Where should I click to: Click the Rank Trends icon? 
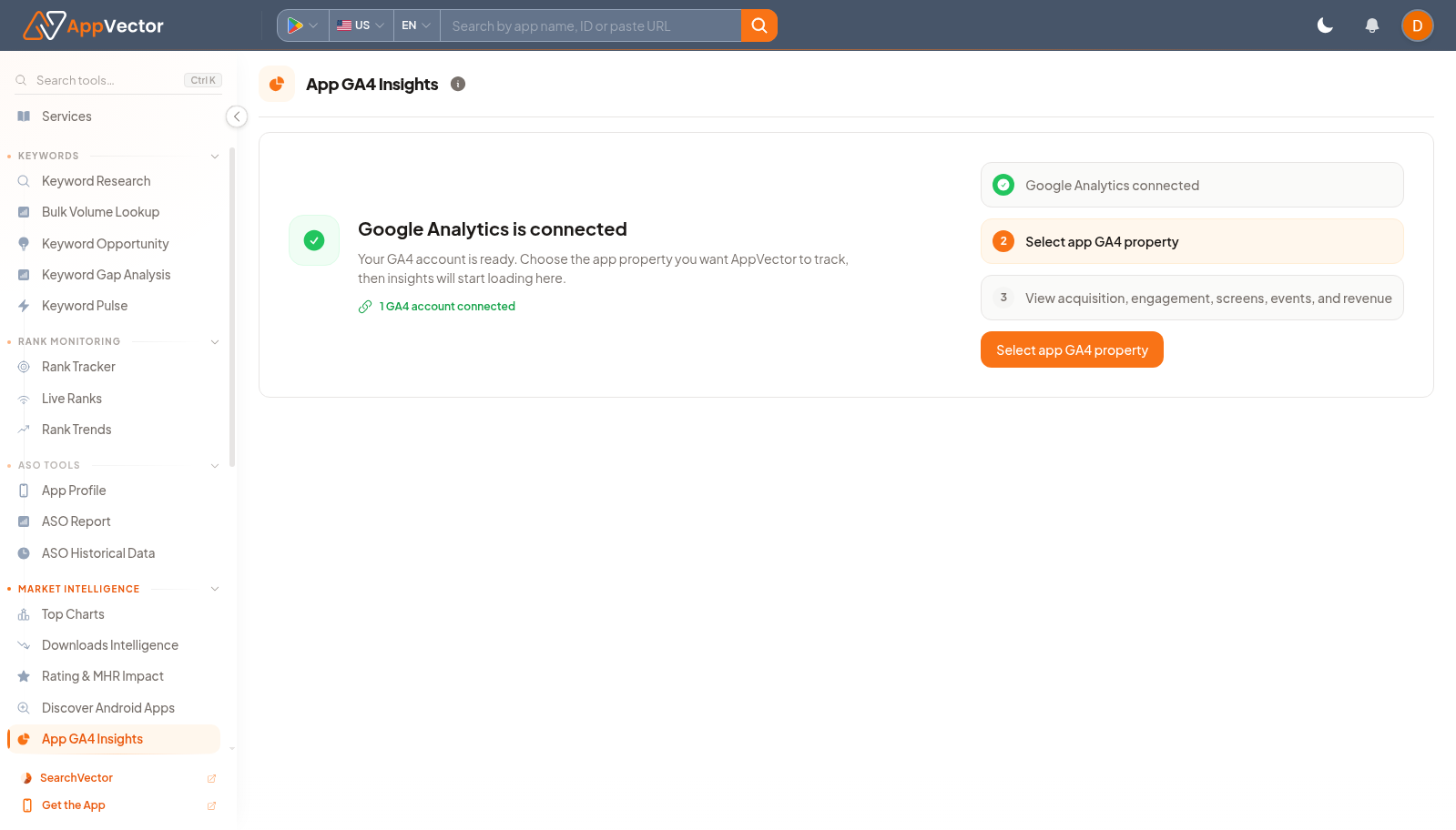24,430
